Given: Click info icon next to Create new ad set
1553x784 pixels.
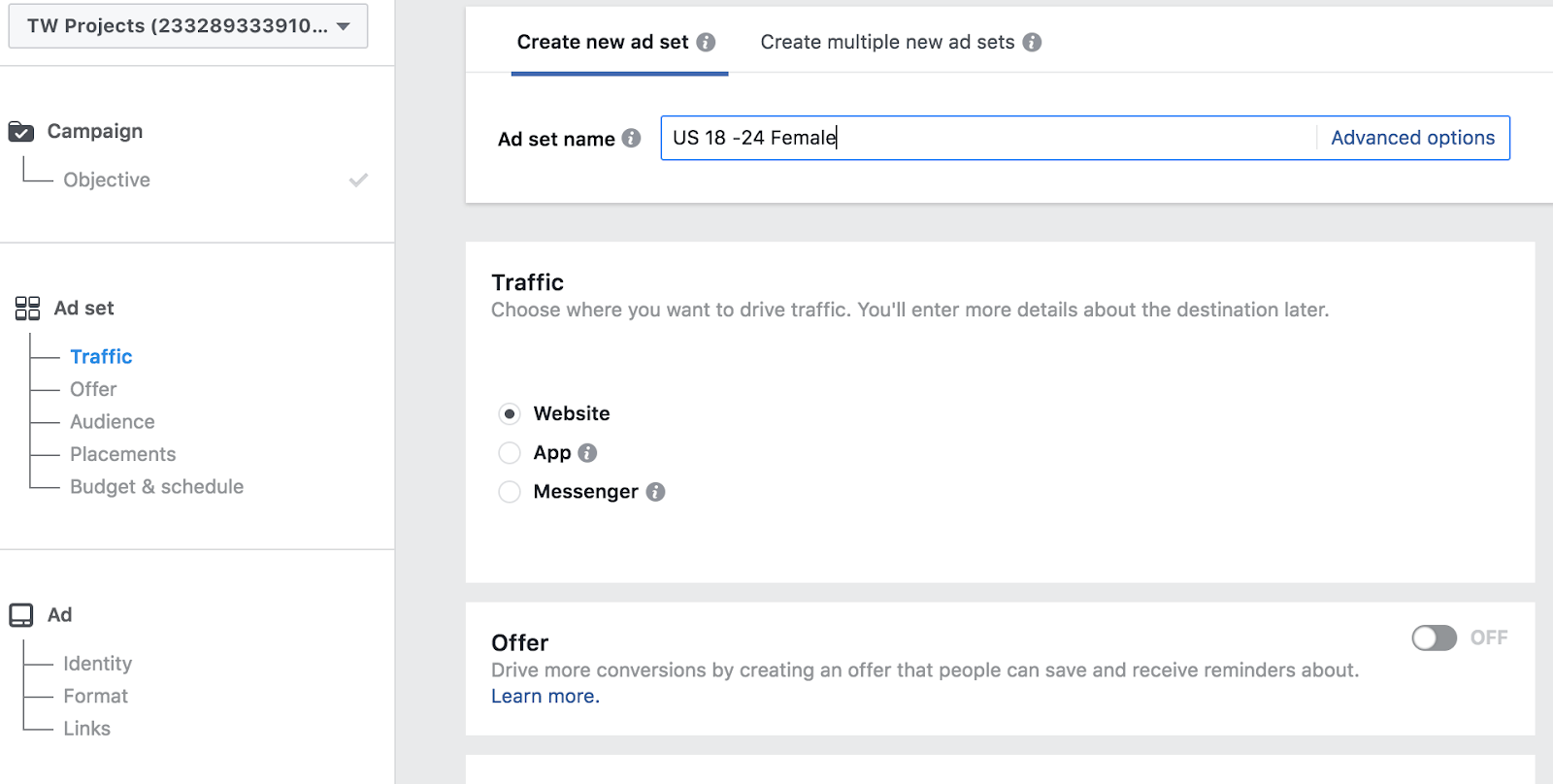Looking at the screenshot, I should 707,43.
